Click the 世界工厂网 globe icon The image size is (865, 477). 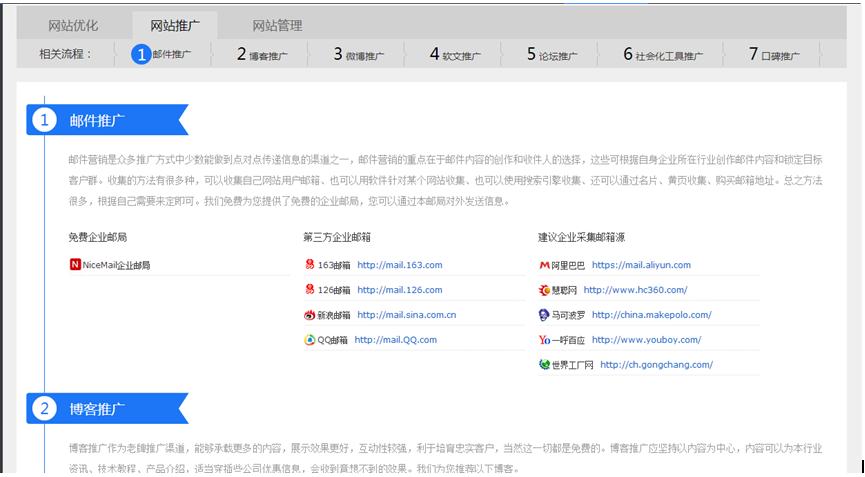click(x=544, y=364)
